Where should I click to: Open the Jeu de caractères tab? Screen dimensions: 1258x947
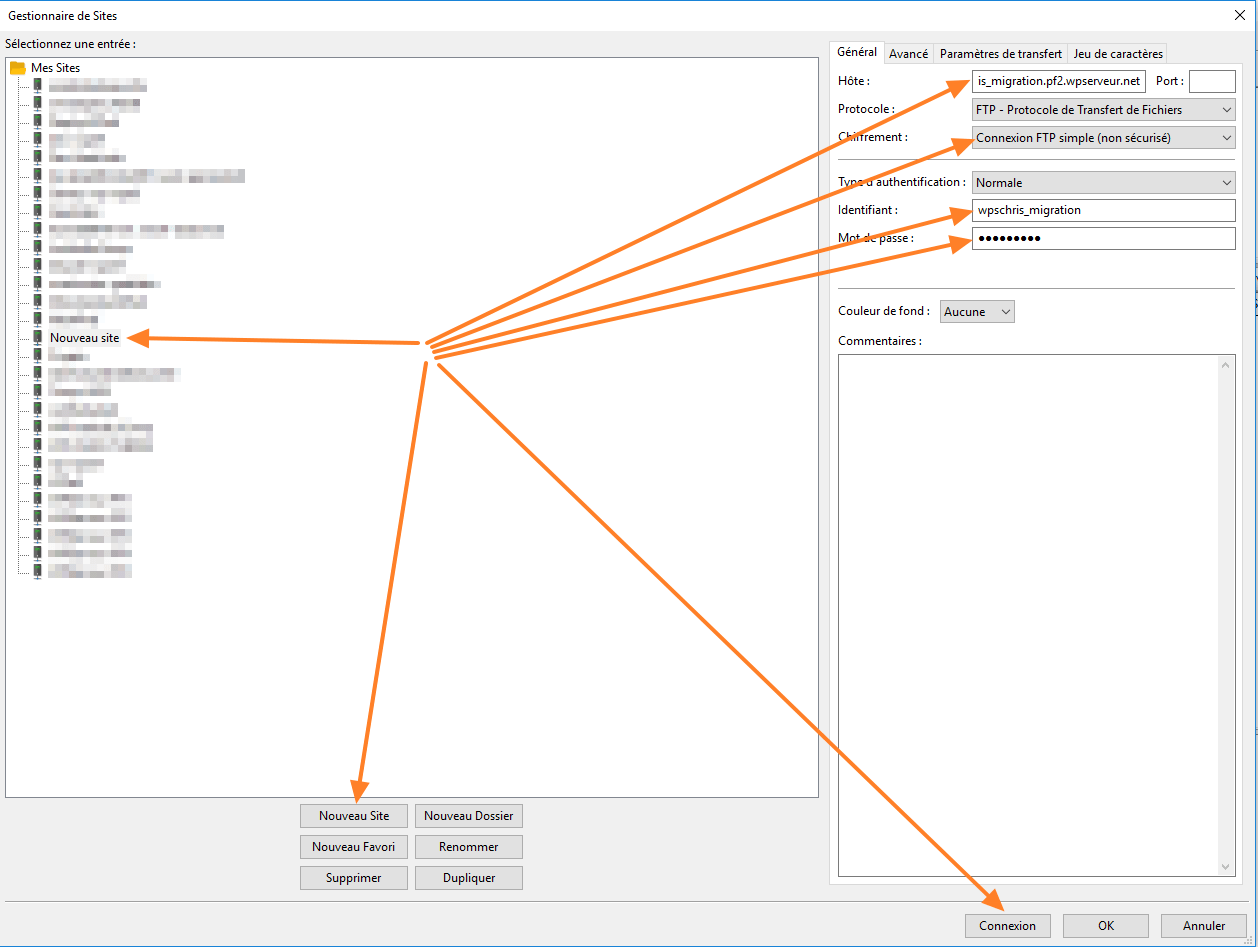(1118, 53)
